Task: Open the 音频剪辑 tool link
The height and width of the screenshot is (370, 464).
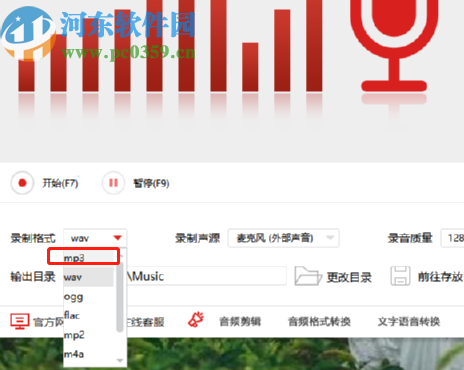Action: click(x=240, y=322)
